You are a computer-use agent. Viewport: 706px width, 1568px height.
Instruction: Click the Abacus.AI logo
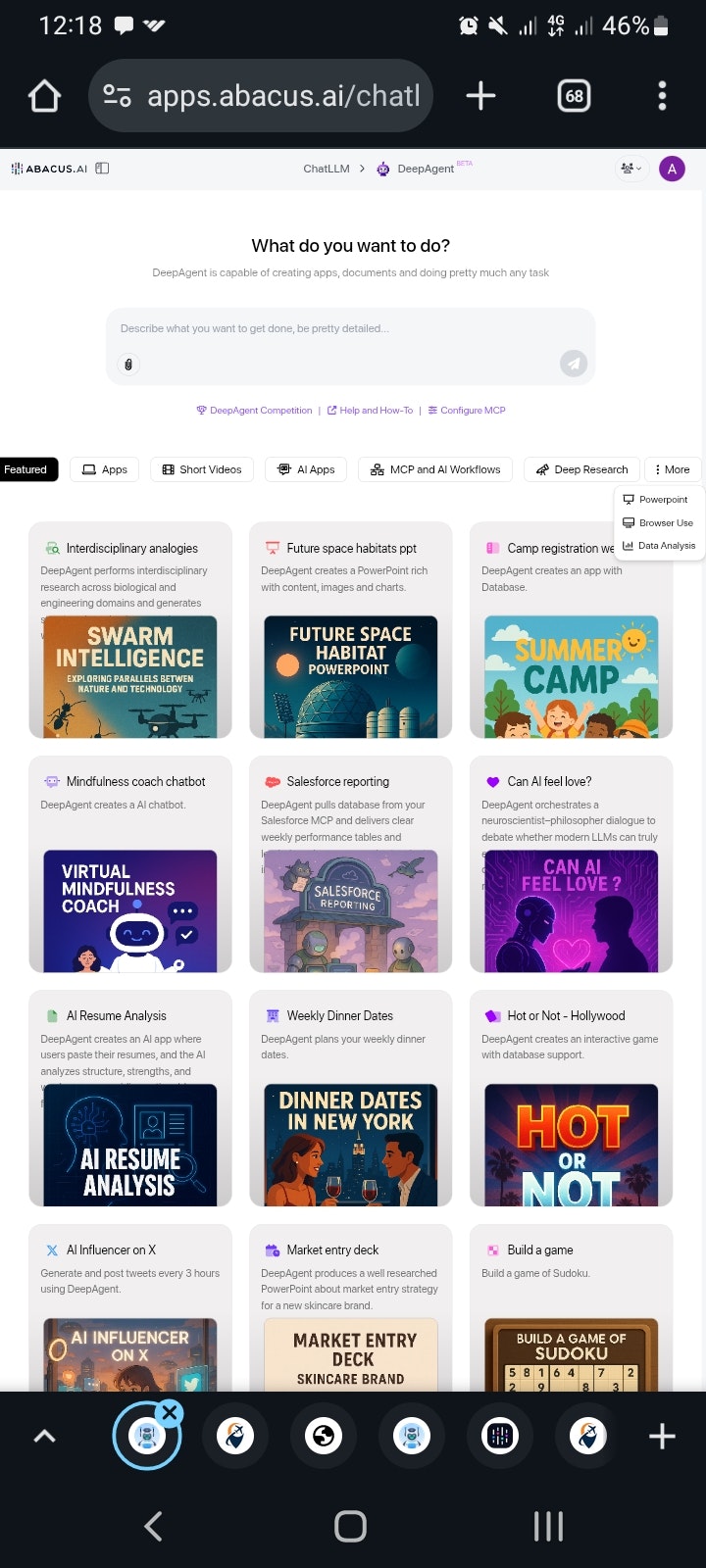tap(49, 169)
